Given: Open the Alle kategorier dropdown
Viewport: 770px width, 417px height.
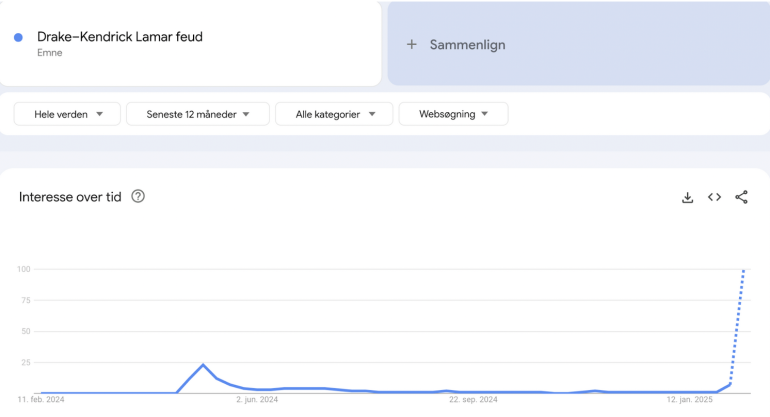Looking at the screenshot, I should point(334,114).
